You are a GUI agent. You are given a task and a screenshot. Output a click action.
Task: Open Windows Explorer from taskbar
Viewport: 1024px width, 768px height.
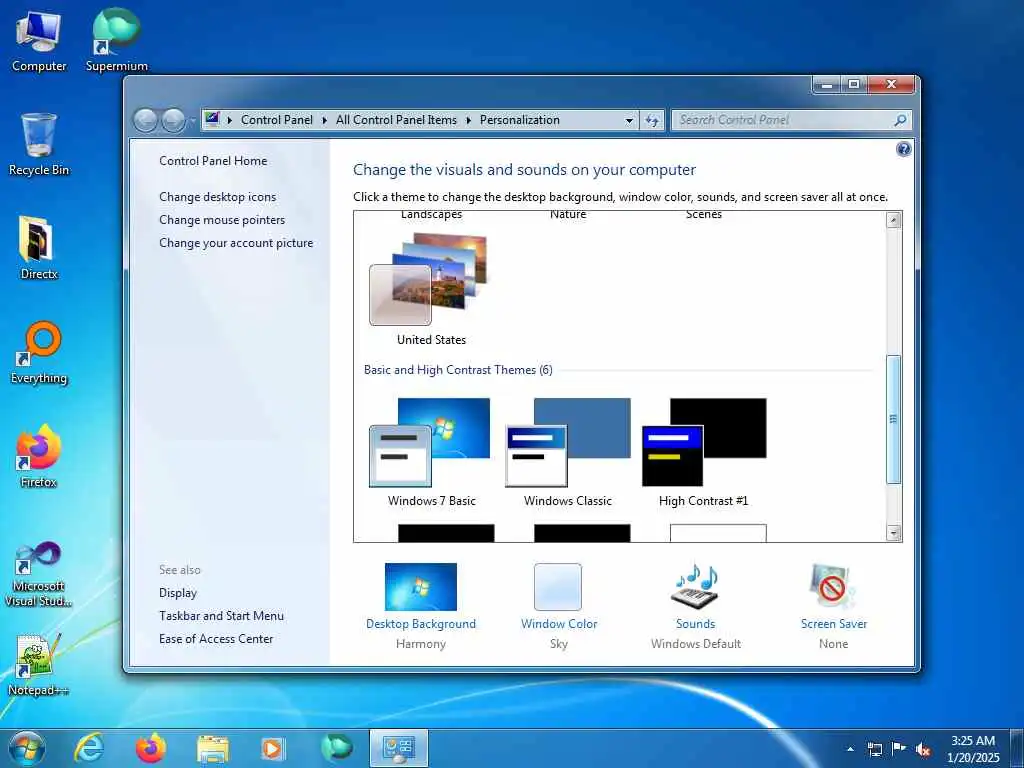click(x=213, y=749)
